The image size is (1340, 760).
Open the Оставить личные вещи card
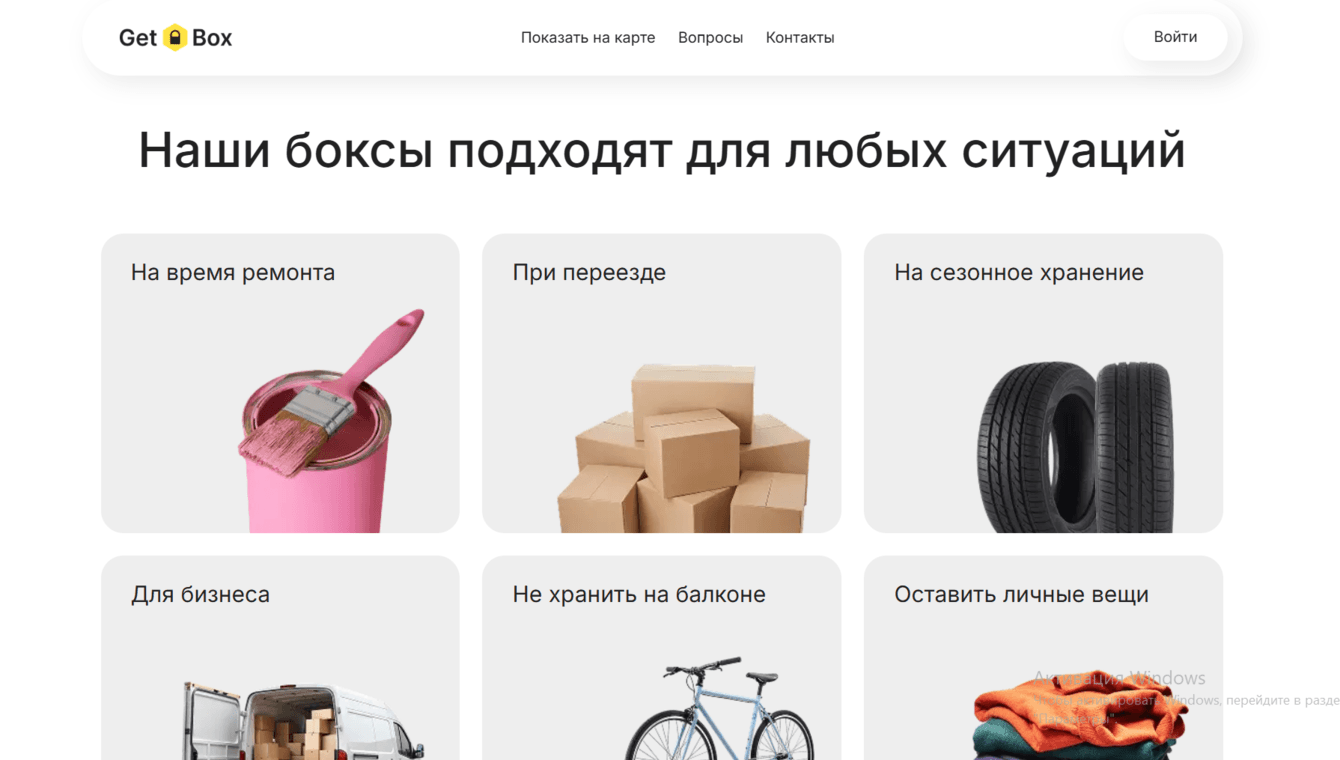coord(1043,658)
